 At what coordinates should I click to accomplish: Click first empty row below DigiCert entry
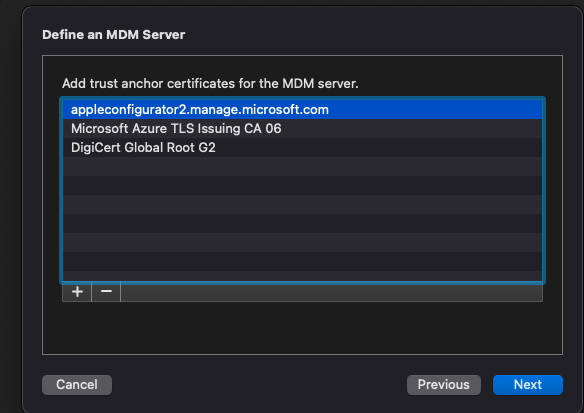tap(302, 166)
